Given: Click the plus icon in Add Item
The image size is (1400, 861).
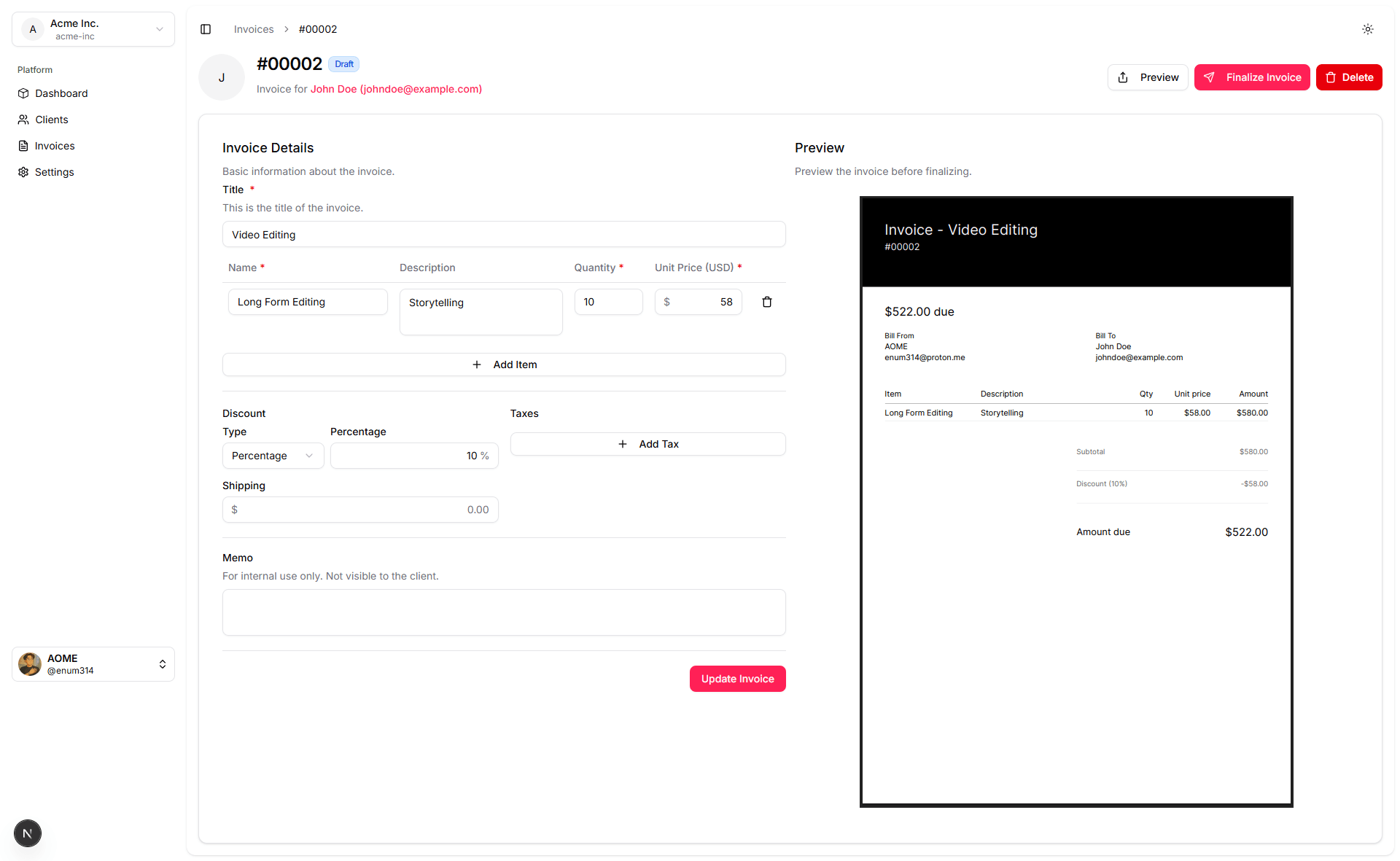Looking at the screenshot, I should (x=477, y=365).
